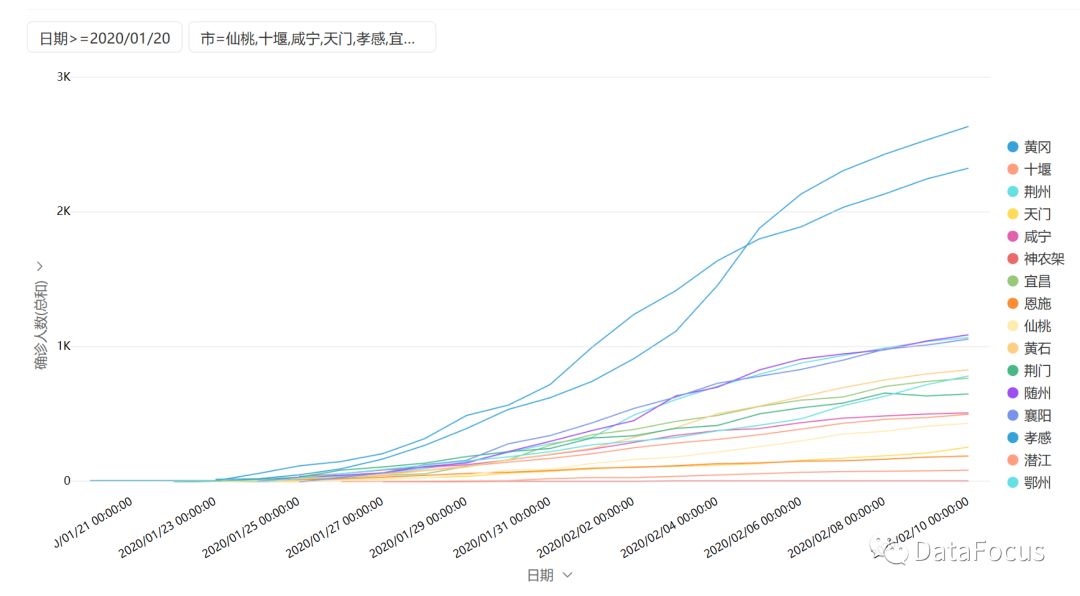Viewport: 1080px width, 596px height.
Task: Expand the 日期 x-axis dropdown chevron
Action: coord(568,575)
